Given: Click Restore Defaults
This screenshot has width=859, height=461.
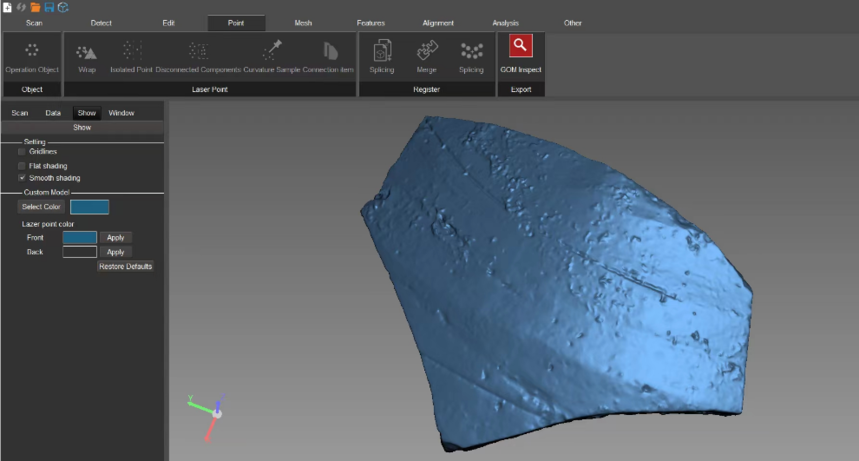Looking at the screenshot, I should click(125, 266).
